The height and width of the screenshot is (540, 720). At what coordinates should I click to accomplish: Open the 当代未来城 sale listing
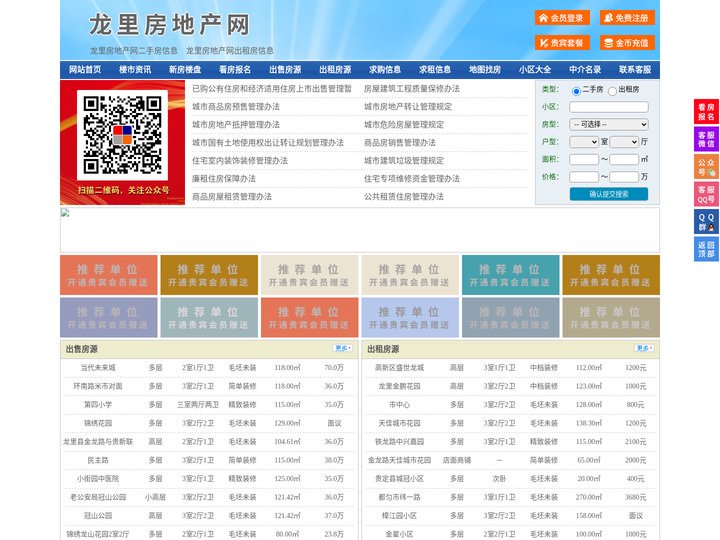98,368
